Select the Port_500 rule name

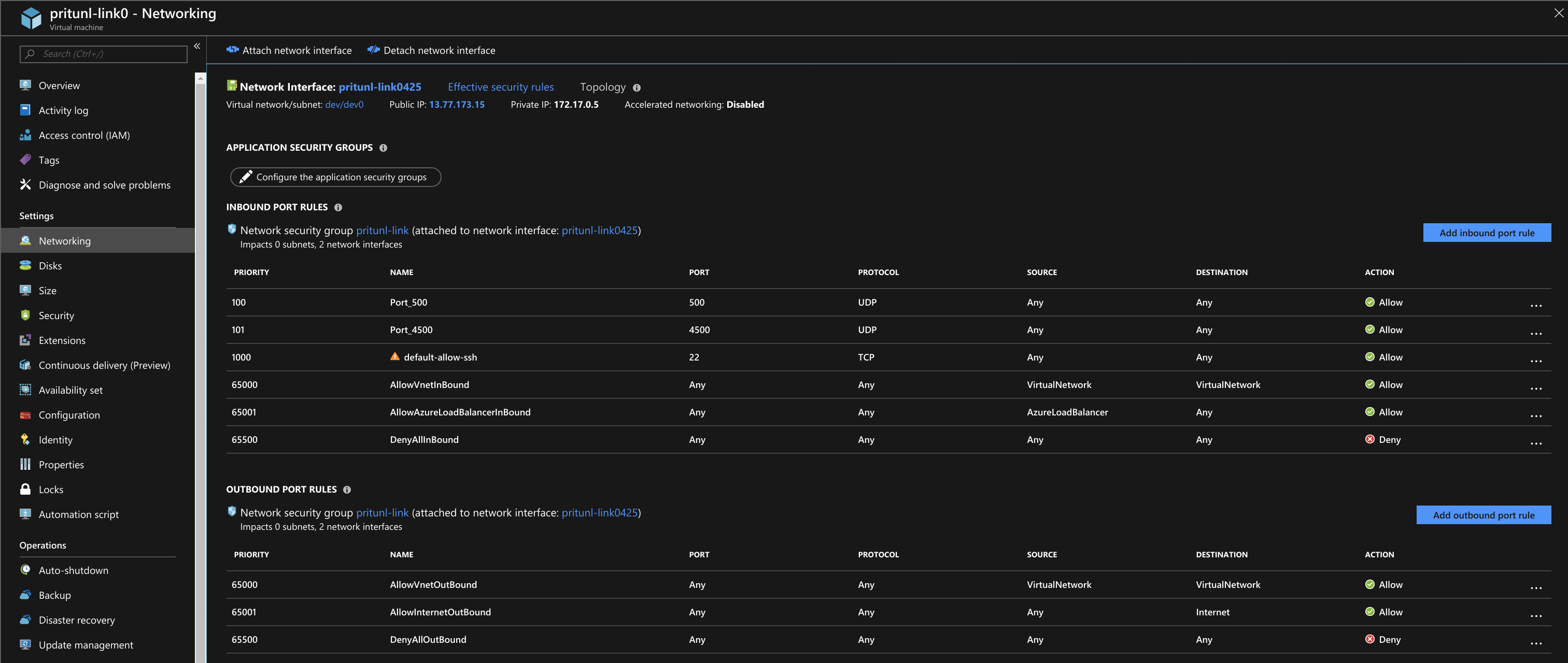(x=408, y=302)
